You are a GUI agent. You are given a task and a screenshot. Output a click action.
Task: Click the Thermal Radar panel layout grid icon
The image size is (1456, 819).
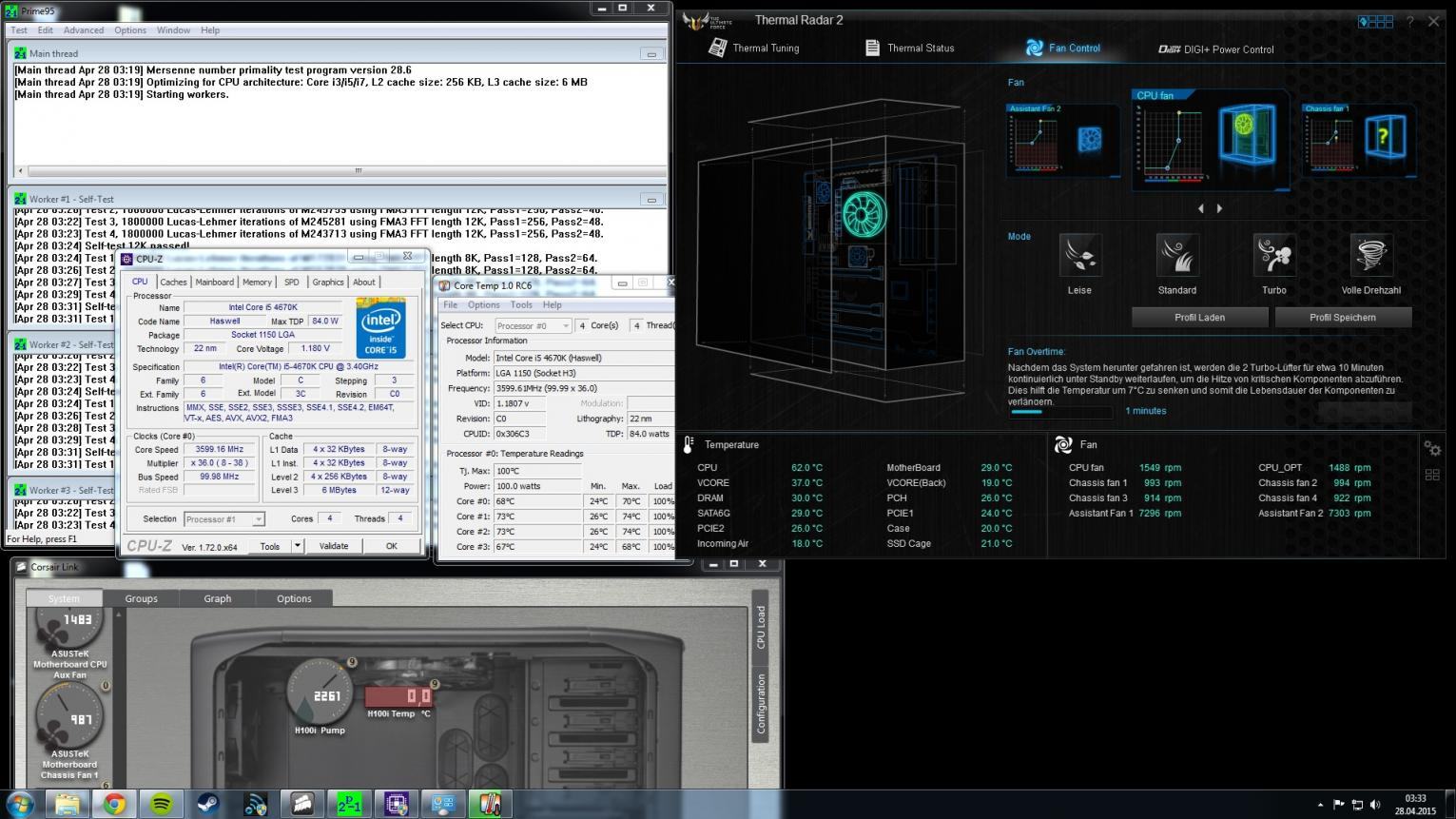(1375, 21)
